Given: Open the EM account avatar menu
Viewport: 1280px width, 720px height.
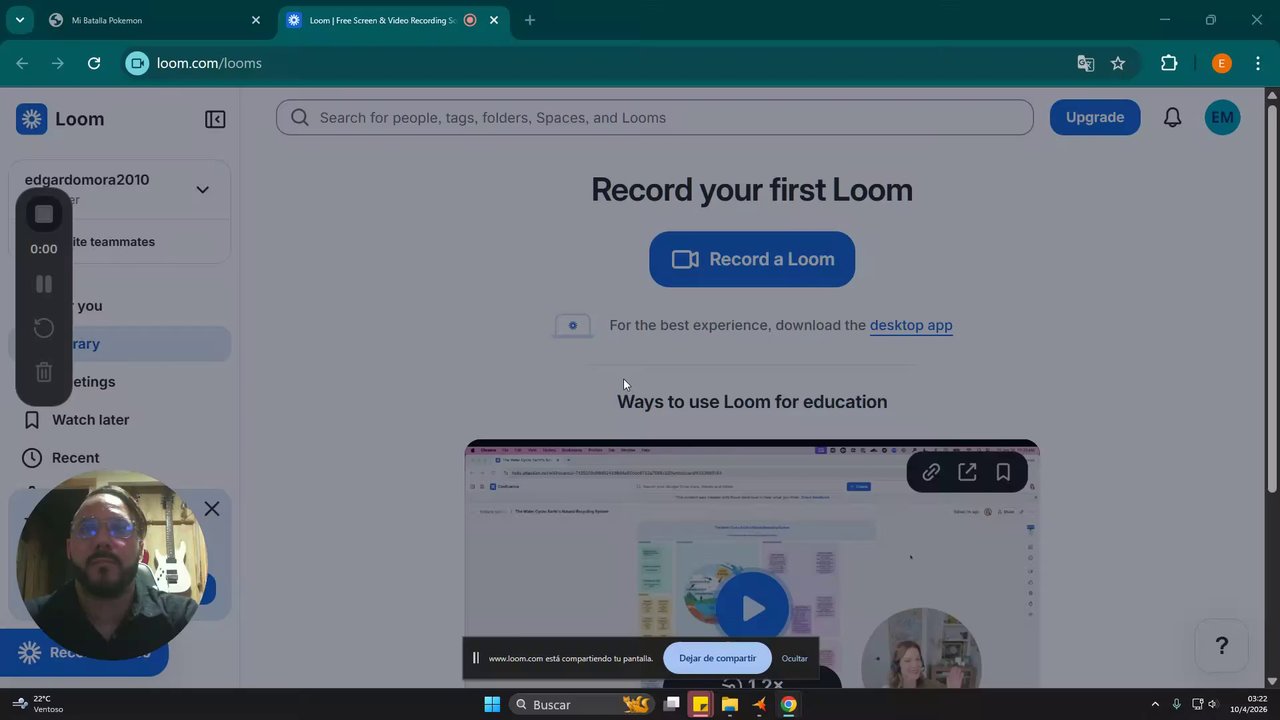Looking at the screenshot, I should (1222, 117).
